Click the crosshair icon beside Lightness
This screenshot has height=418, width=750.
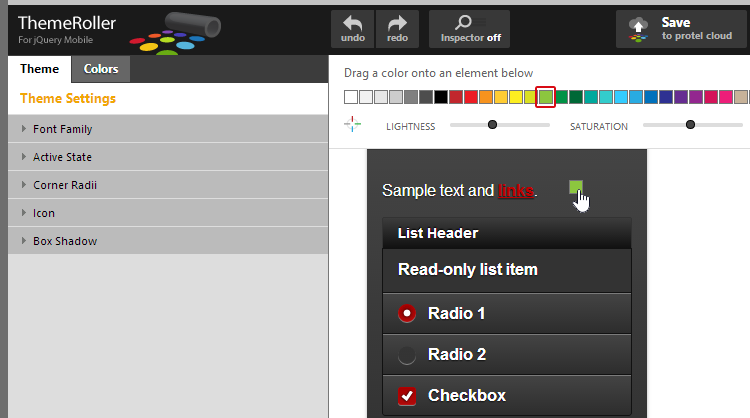click(x=352, y=125)
